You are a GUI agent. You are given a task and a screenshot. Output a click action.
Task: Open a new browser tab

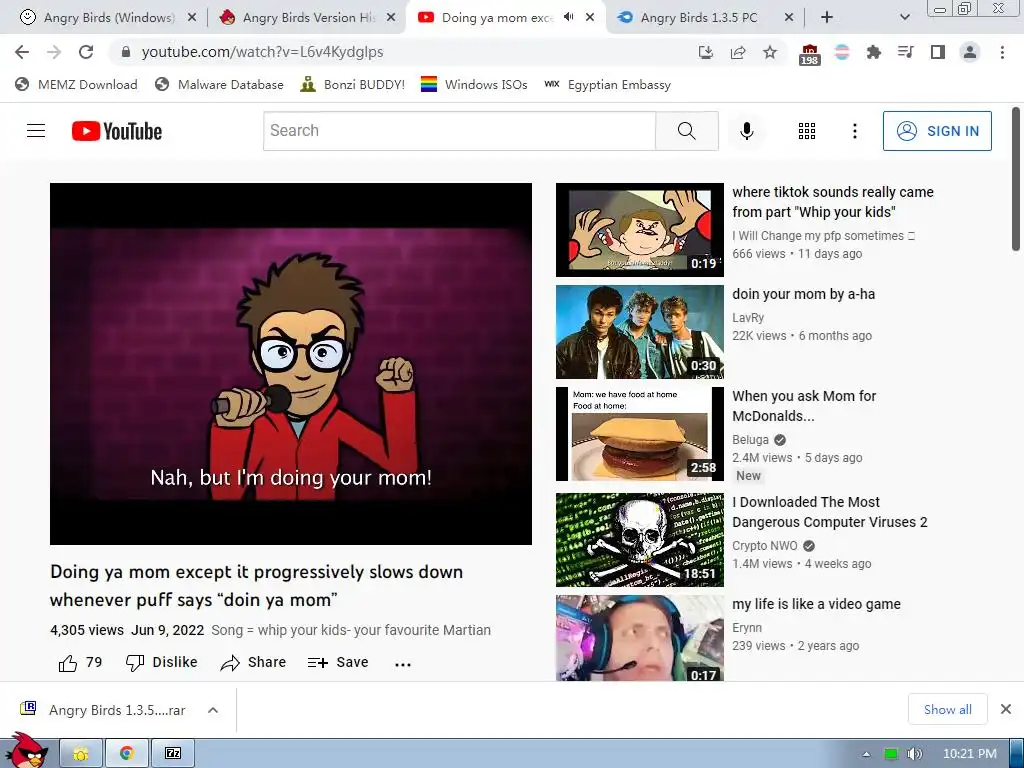(827, 18)
